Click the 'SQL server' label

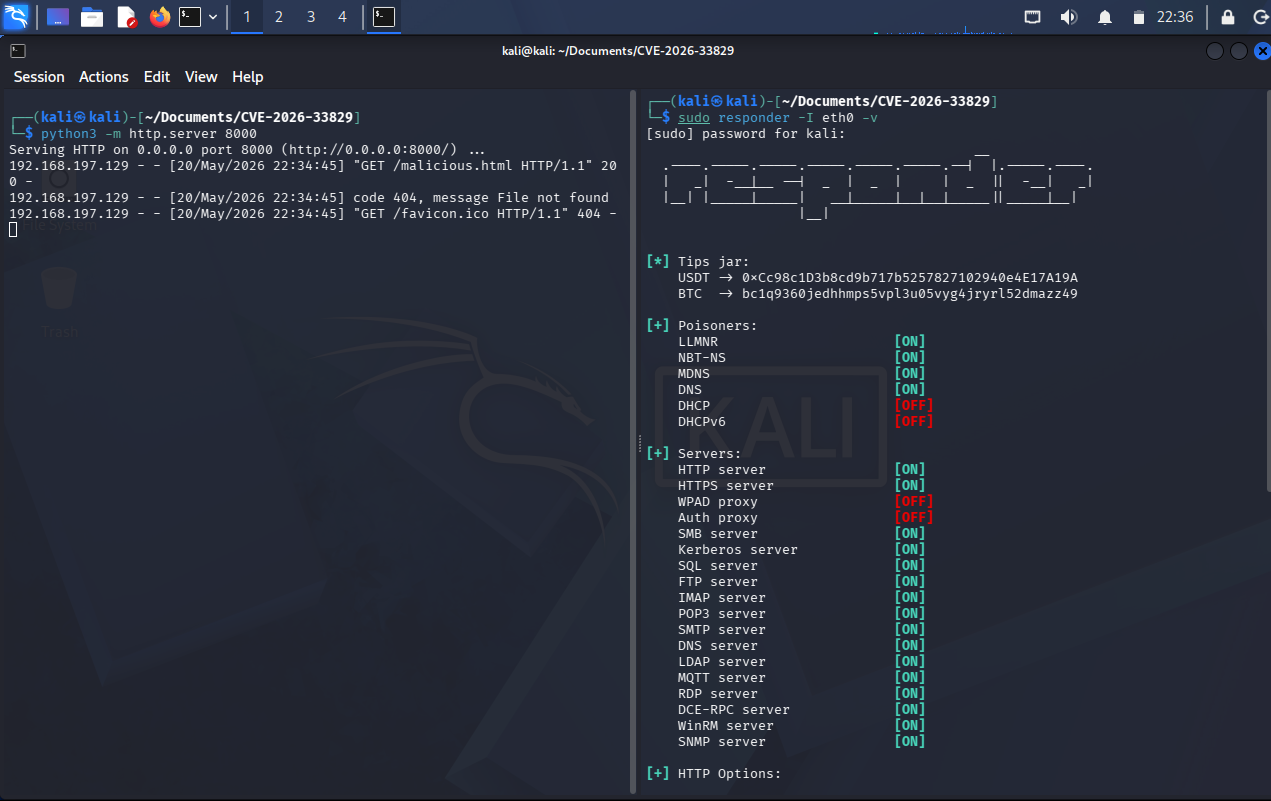coord(718,565)
